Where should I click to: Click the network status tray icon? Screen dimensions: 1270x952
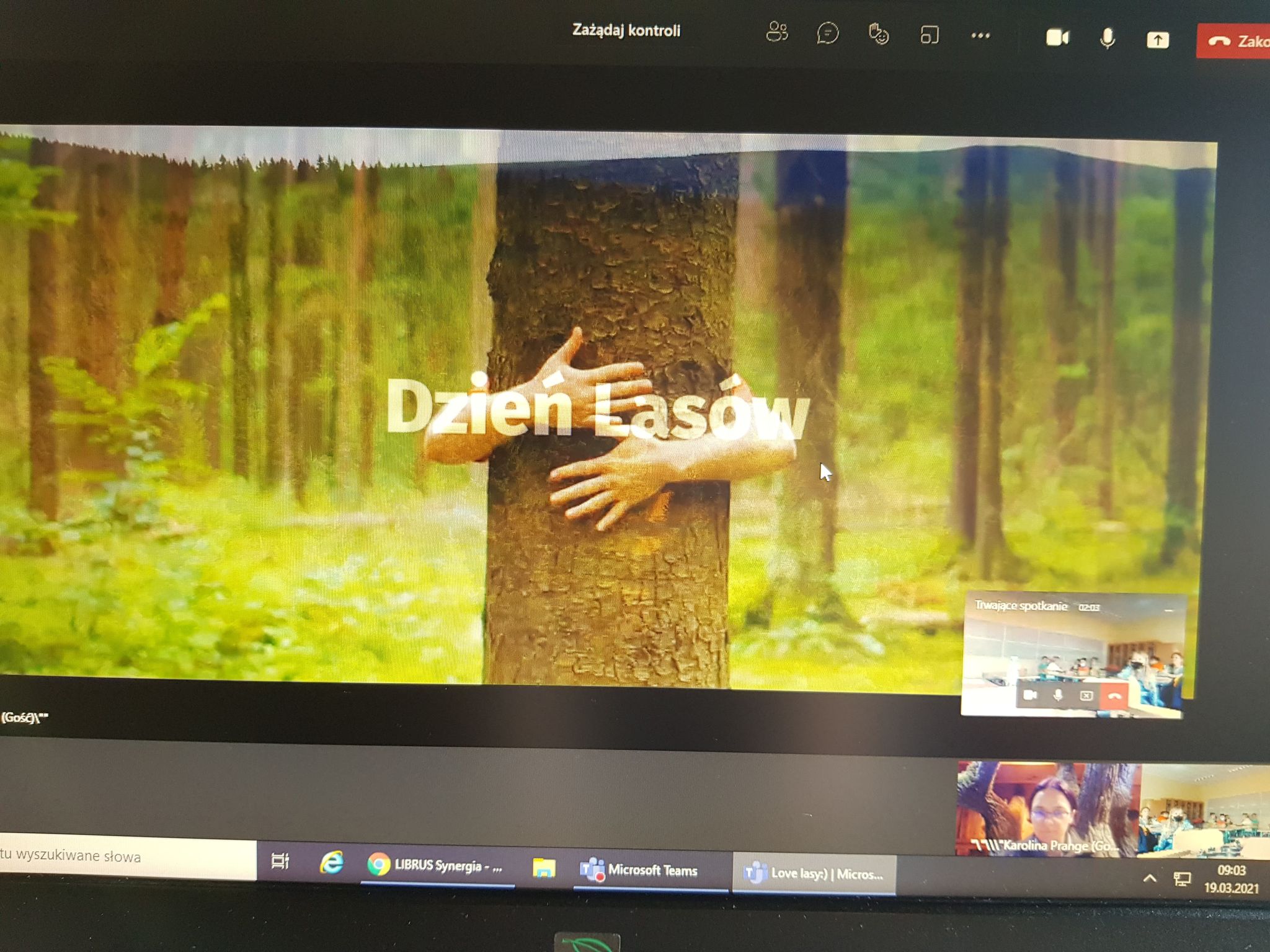1183,879
